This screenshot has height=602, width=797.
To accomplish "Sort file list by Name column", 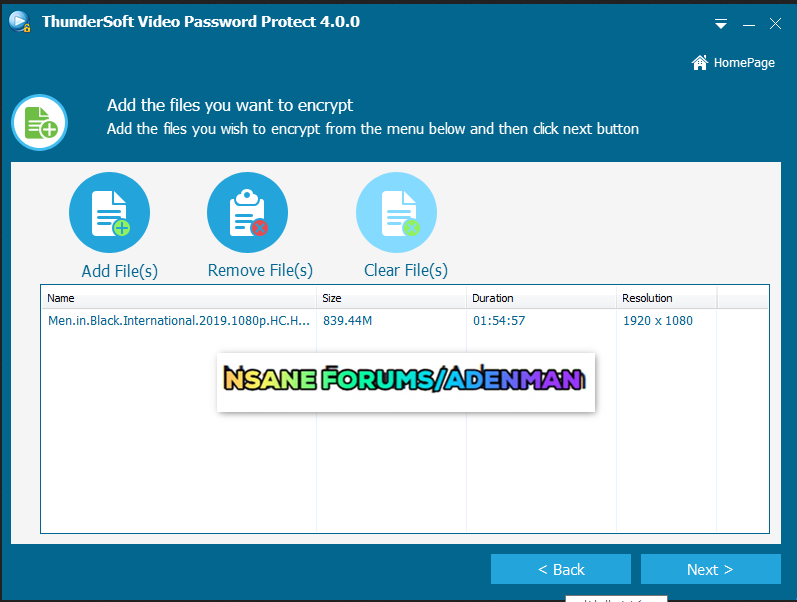I will pos(178,298).
